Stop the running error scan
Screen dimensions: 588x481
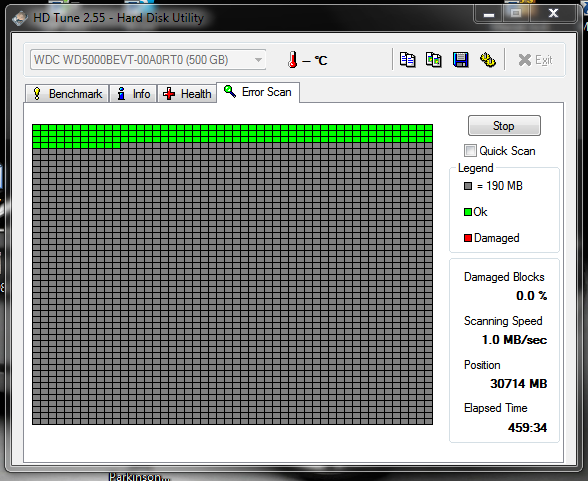click(504, 126)
